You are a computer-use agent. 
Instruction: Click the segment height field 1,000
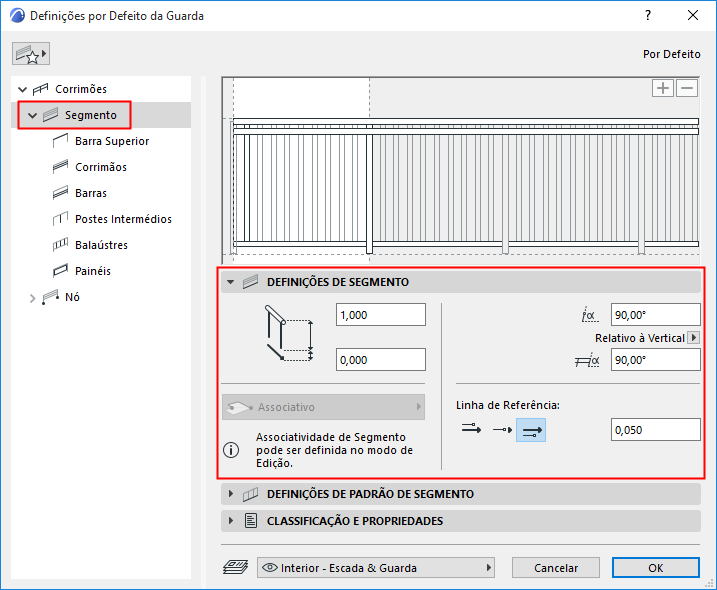(381, 315)
